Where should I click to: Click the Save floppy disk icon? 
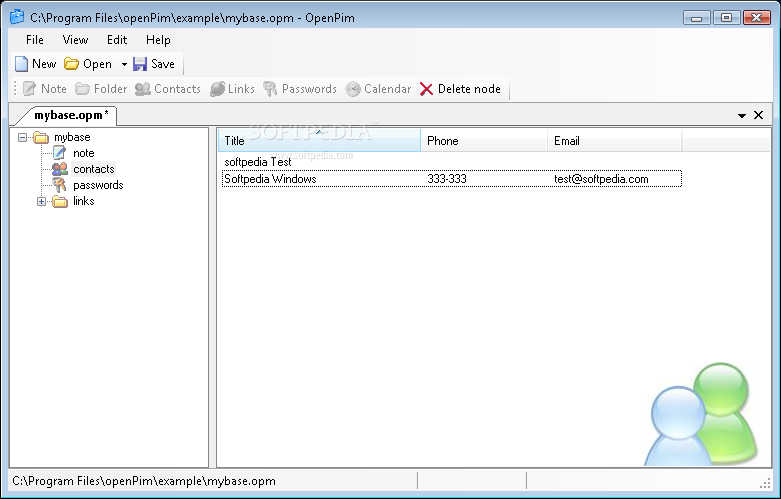coord(140,64)
